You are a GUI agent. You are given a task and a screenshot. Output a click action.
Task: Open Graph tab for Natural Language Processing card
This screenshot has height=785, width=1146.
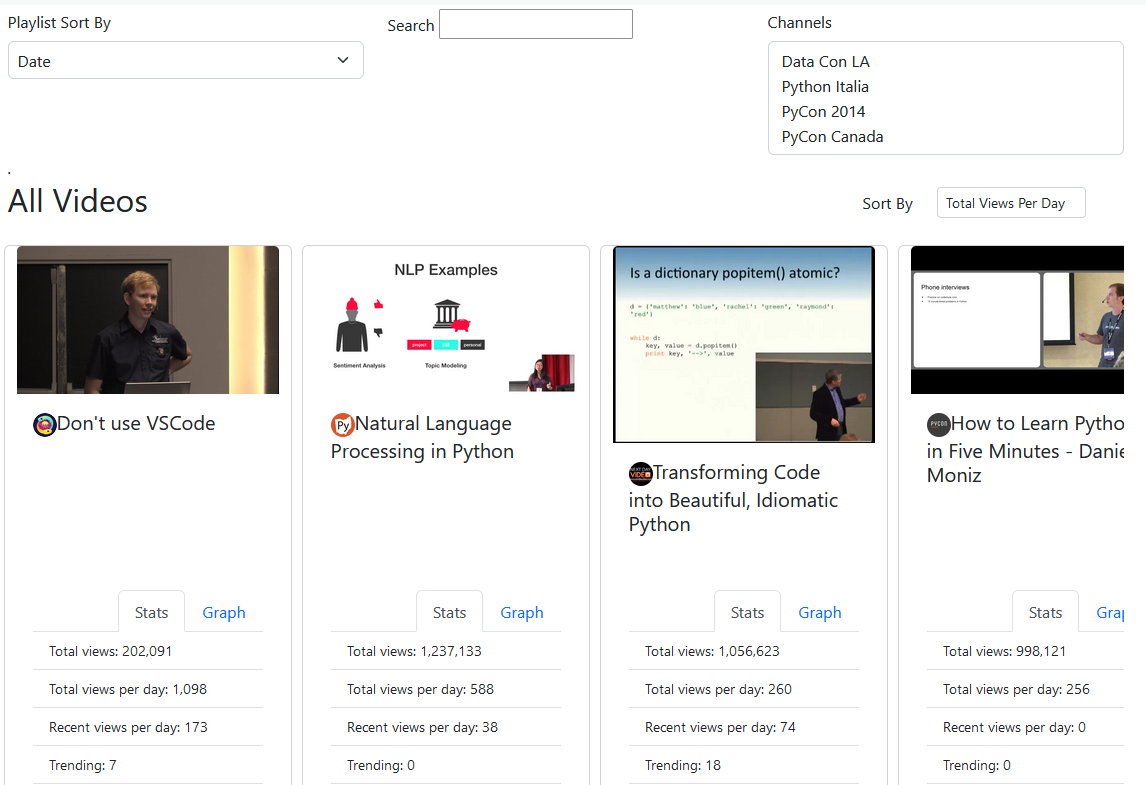tap(521, 613)
